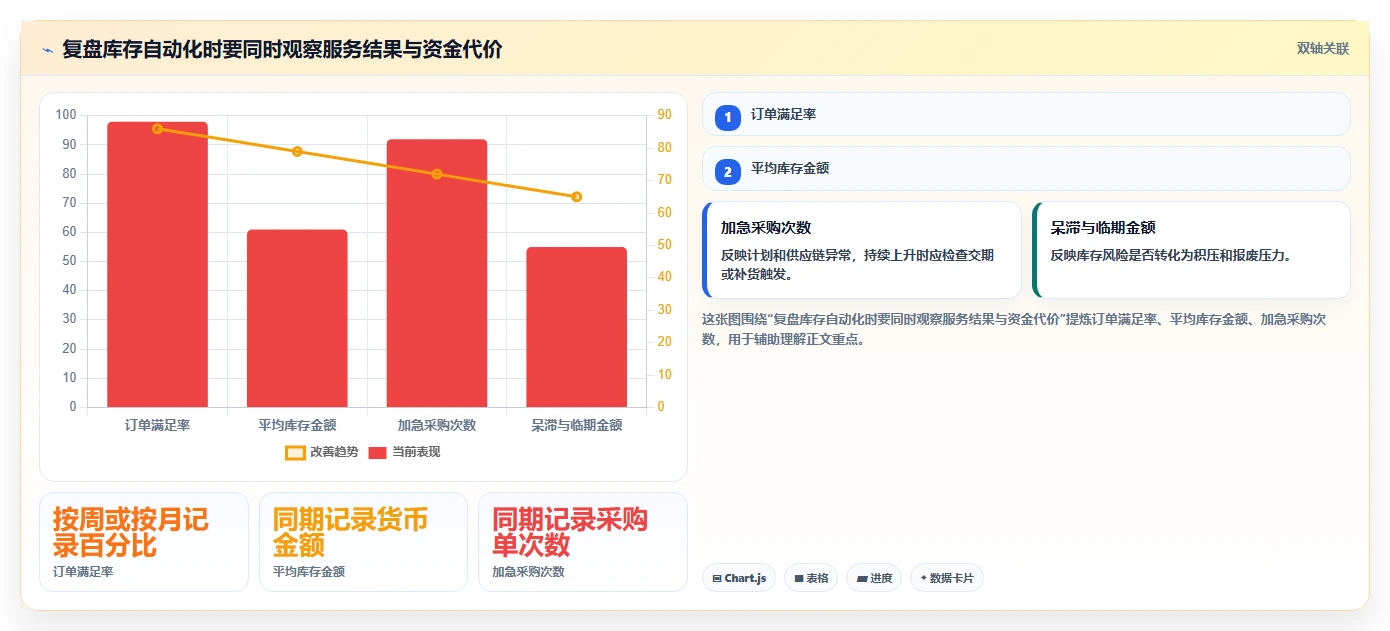Click the table icon in 表格 chip

pos(799,578)
